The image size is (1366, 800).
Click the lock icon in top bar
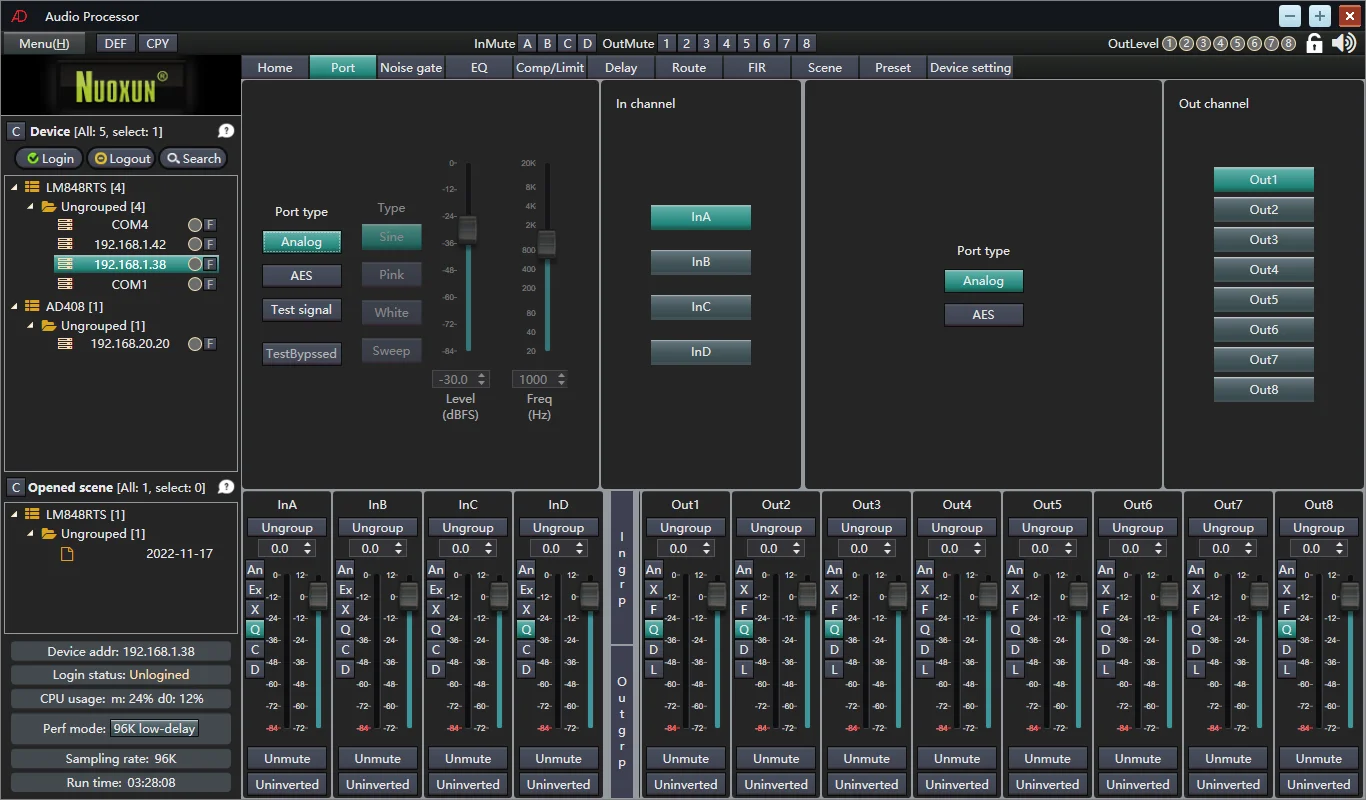[1315, 43]
